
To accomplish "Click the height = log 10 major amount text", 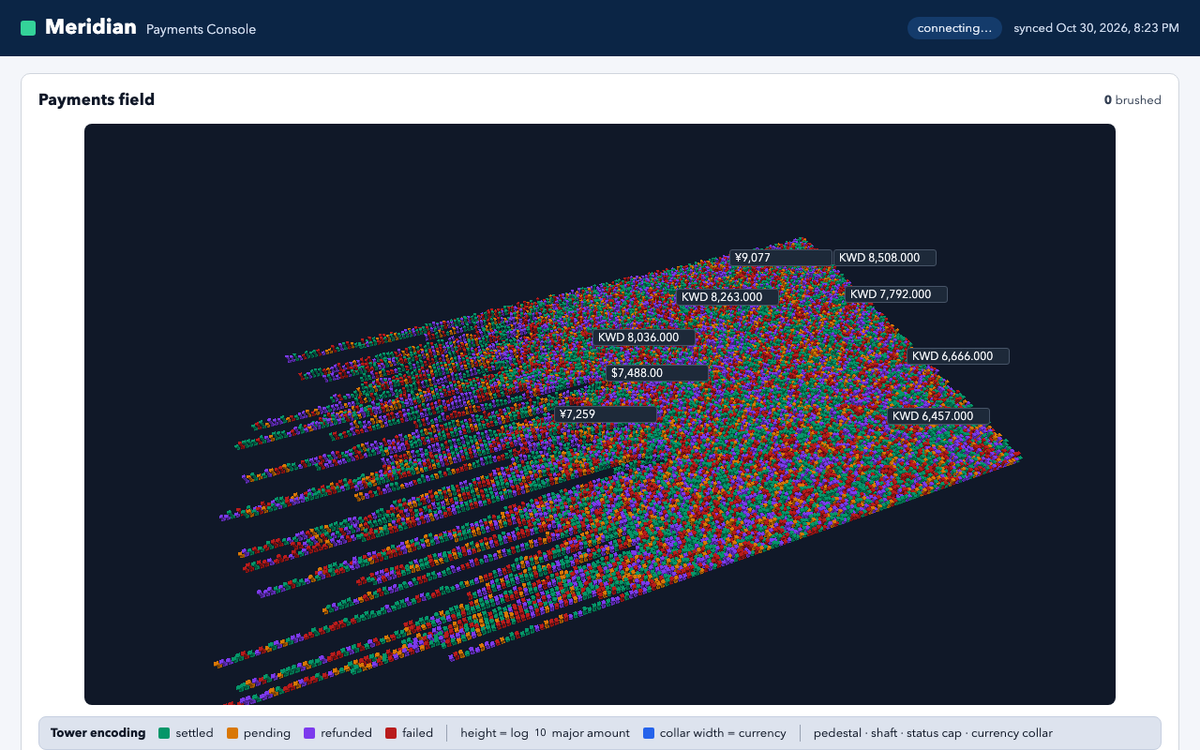I will [545, 733].
